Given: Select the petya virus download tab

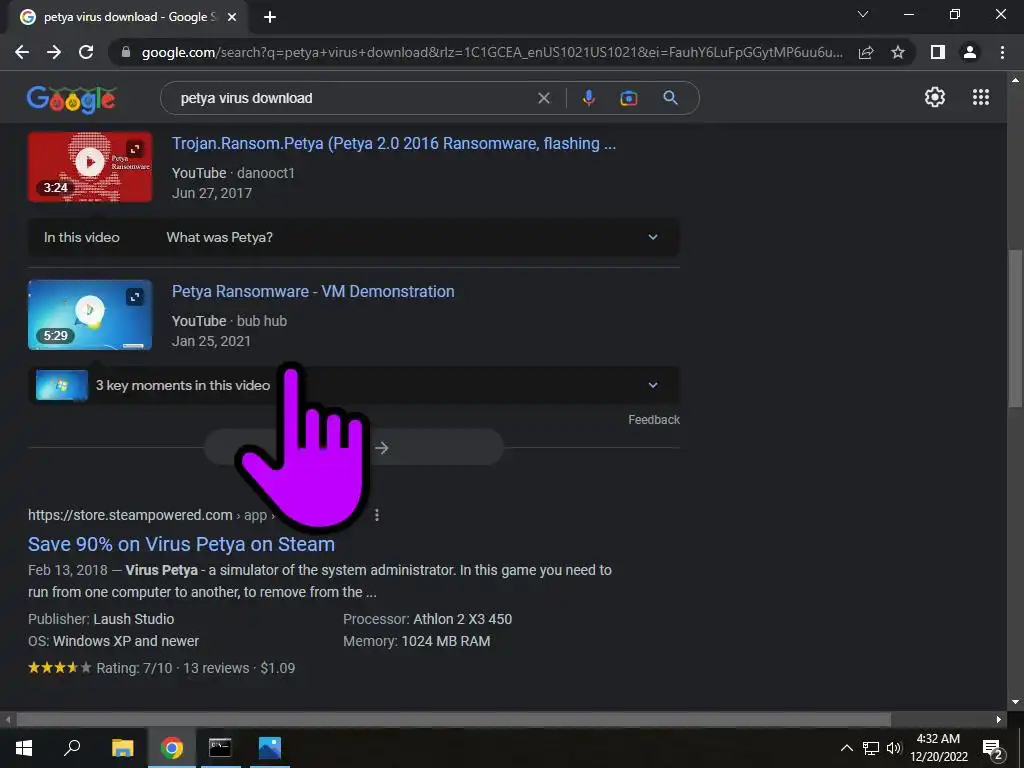Looking at the screenshot, I should tap(128, 17).
